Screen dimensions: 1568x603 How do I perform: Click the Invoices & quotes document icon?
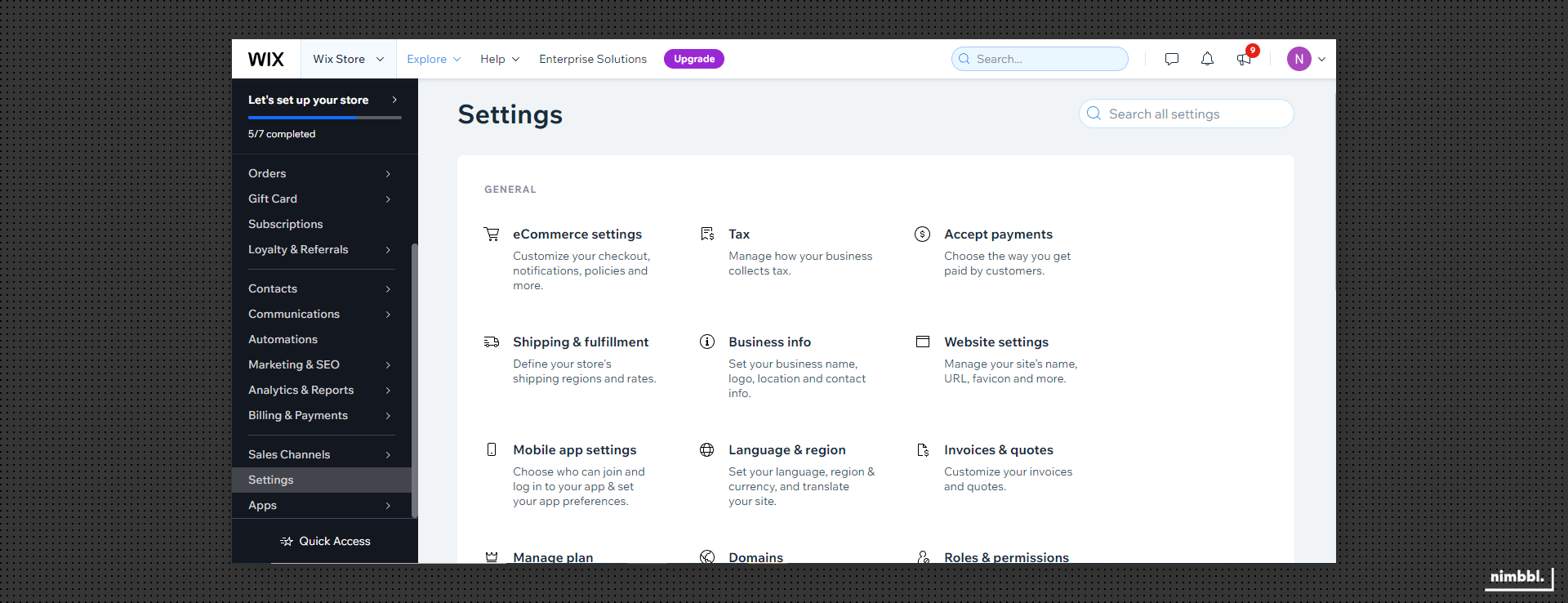(x=923, y=449)
